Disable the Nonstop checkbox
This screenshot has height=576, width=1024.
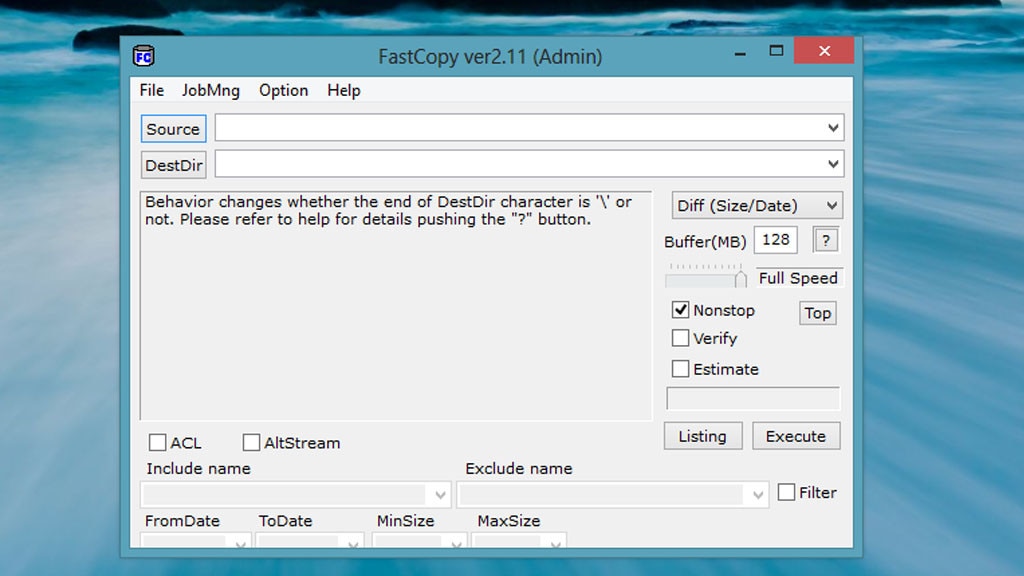pos(681,310)
